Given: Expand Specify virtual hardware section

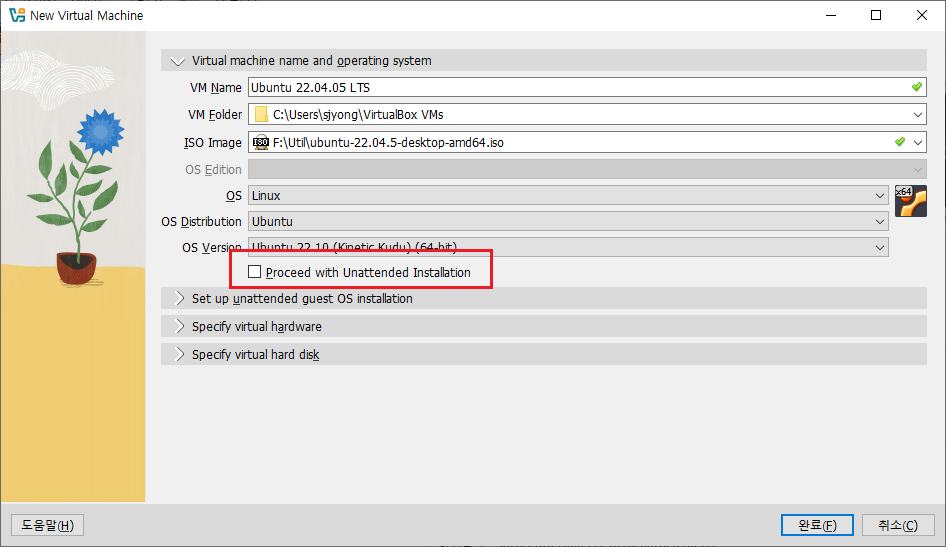Looking at the screenshot, I should pos(544,326).
